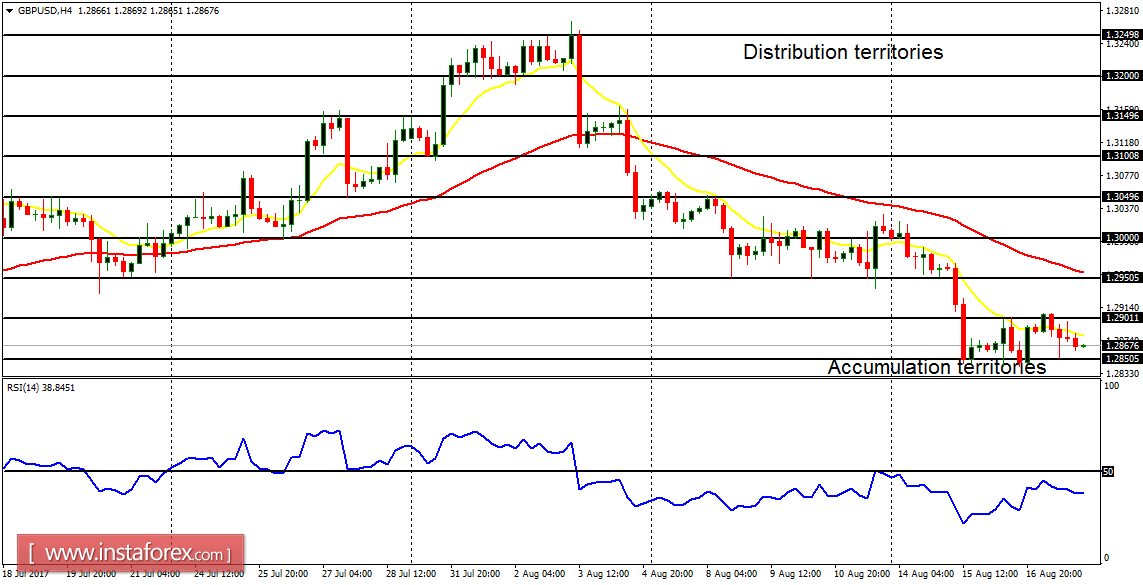Click the 1.30000 price level tag
Screen dimensions: 1143x585
1115,237
